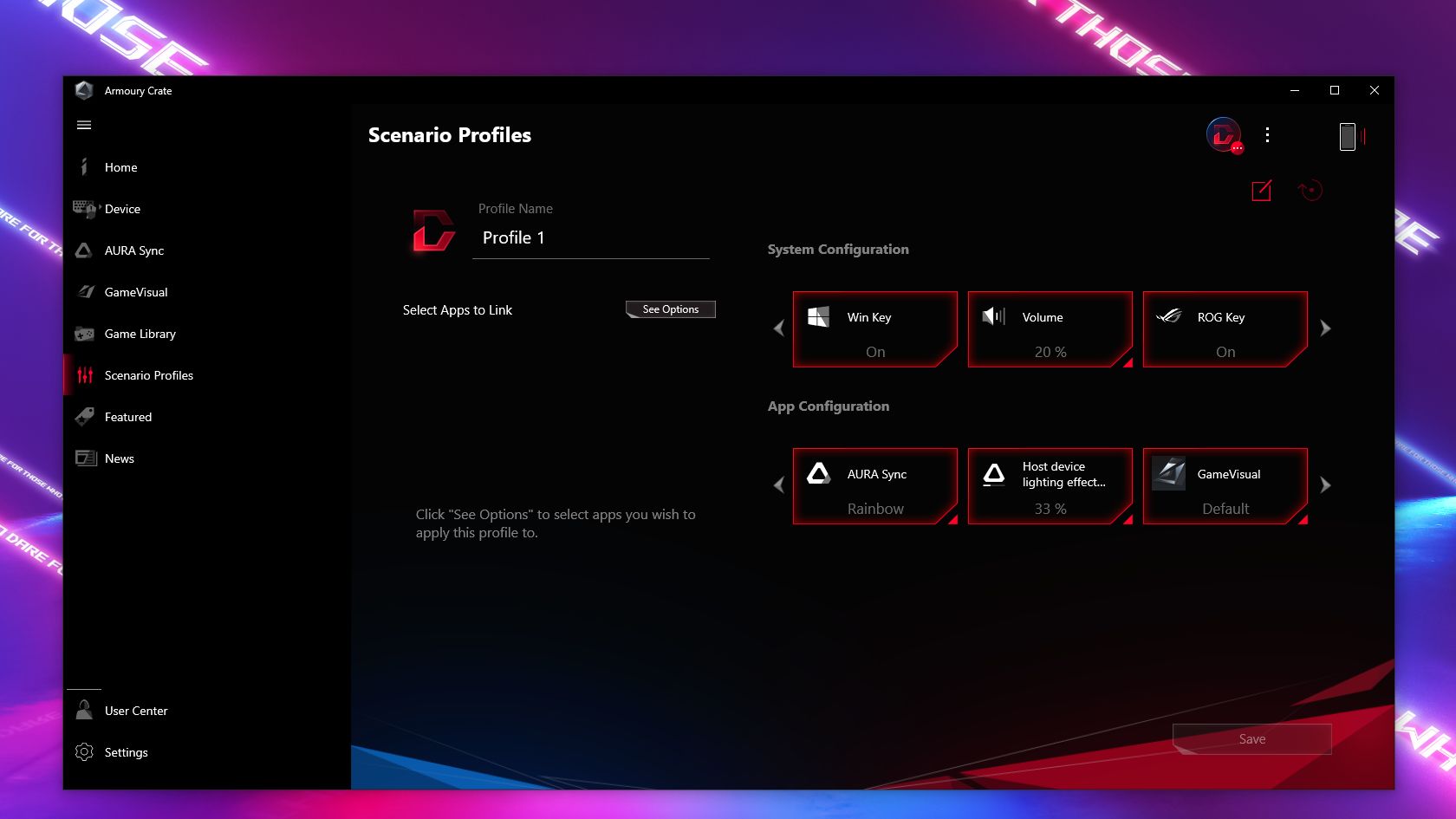The height and width of the screenshot is (819, 1456).
Task: Click the "Select Apps to Link" label
Action: (458, 310)
